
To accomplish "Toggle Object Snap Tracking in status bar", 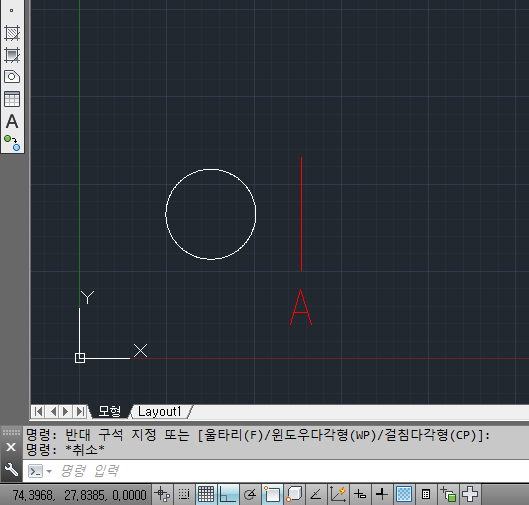I will click(x=316, y=495).
